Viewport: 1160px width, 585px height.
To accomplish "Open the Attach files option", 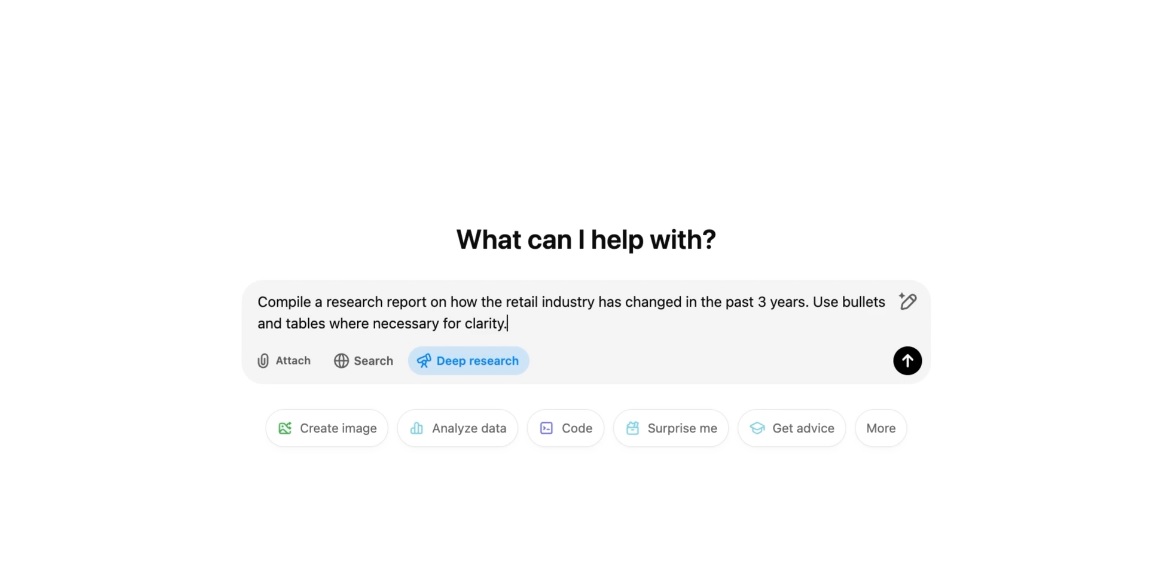I will (x=284, y=361).
